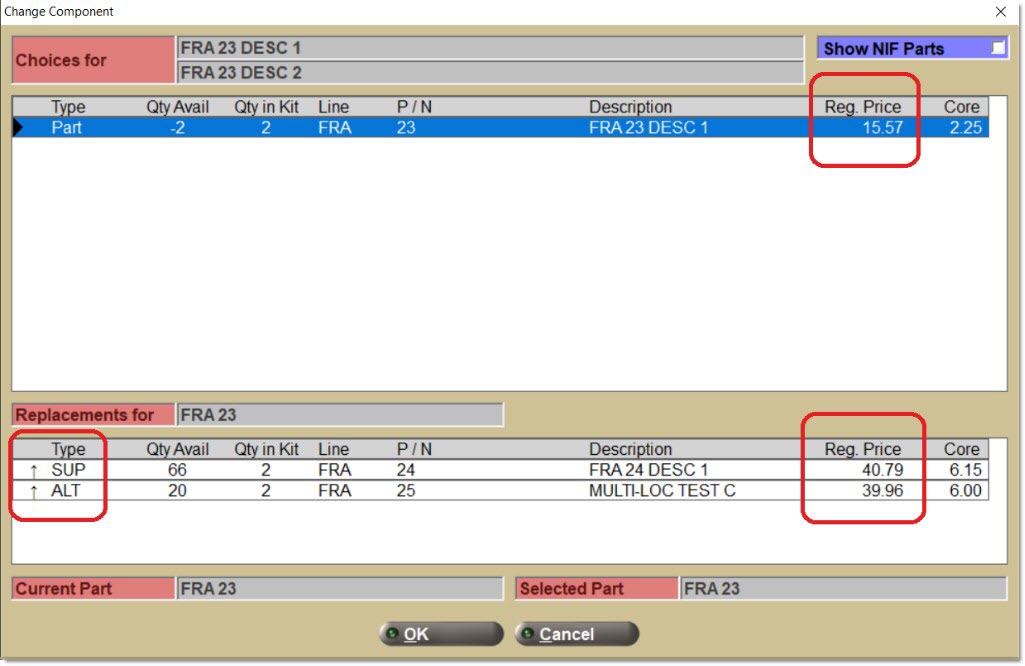Image resolution: width=1025 pixels, height=666 pixels.
Task: Click the FRA 23 DESC 2 field
Action: click(490, 73)
